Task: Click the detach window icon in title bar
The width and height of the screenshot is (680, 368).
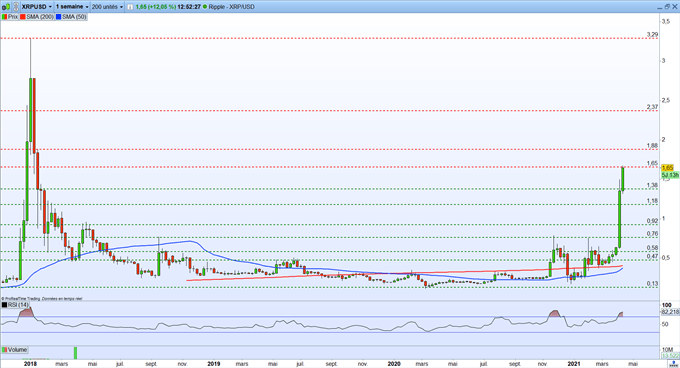Action: [667, 7]
